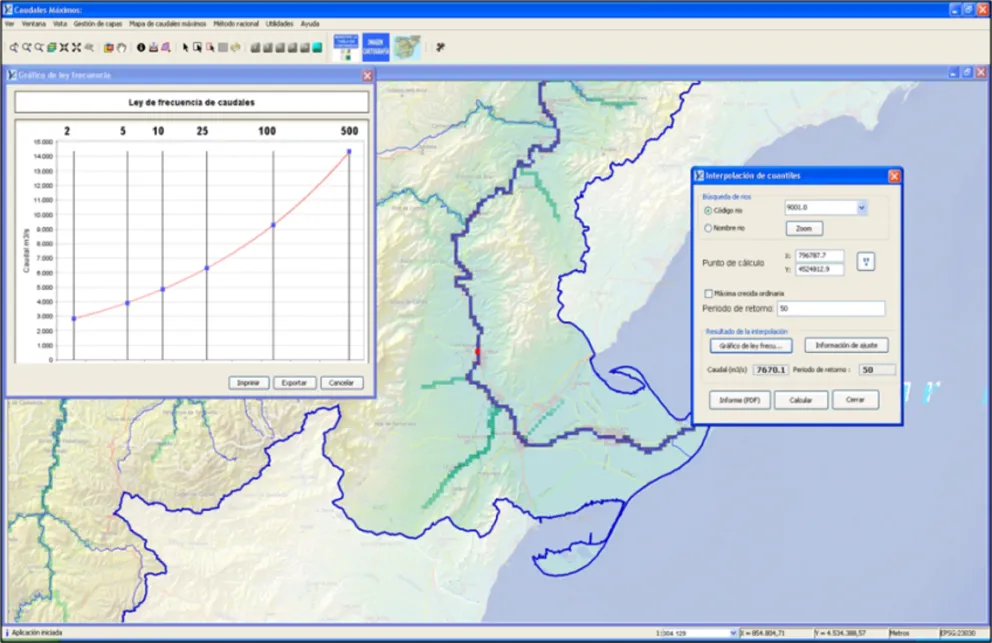Select the Nombre río radio button
This screenshot has width=992, height=643.
click(708, 228)
